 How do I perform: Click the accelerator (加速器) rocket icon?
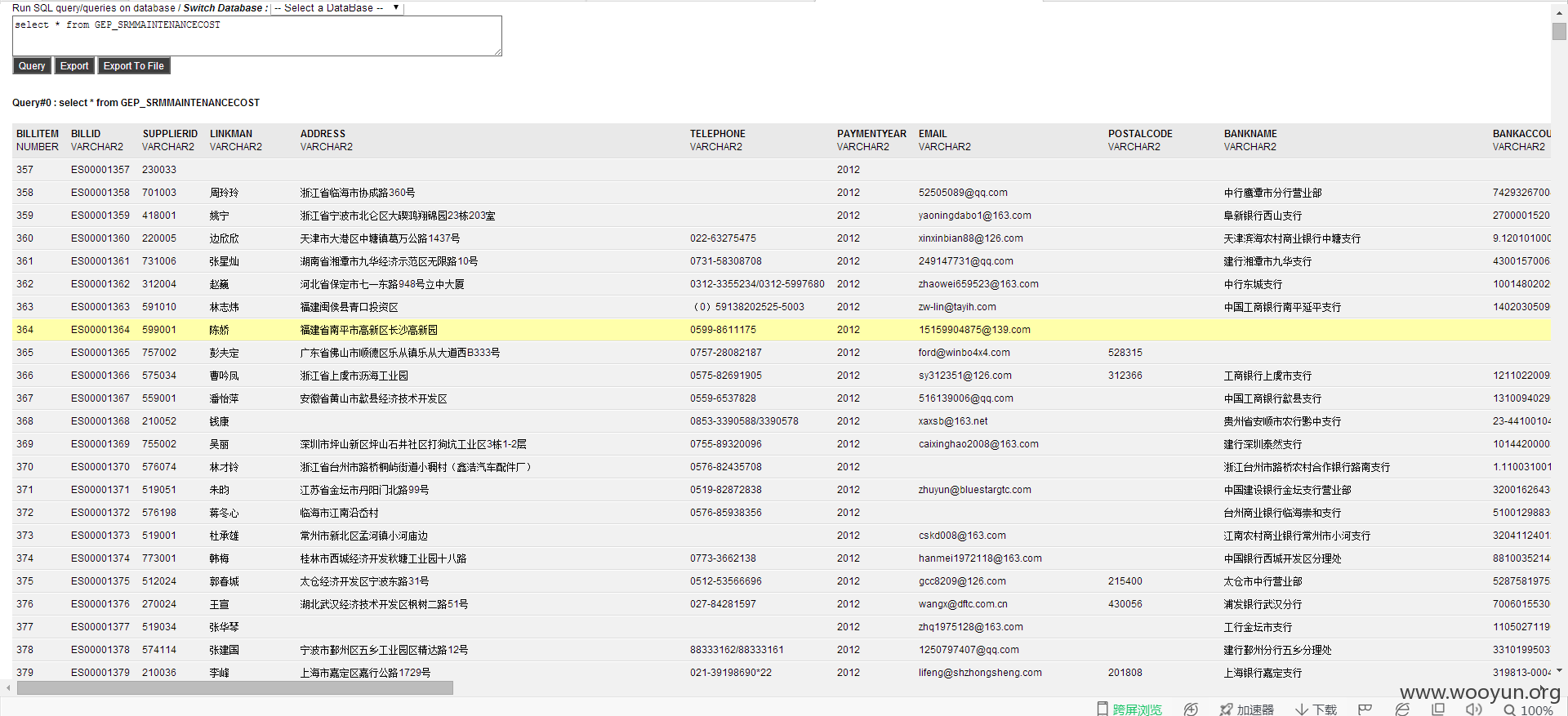click(1226, 709)
